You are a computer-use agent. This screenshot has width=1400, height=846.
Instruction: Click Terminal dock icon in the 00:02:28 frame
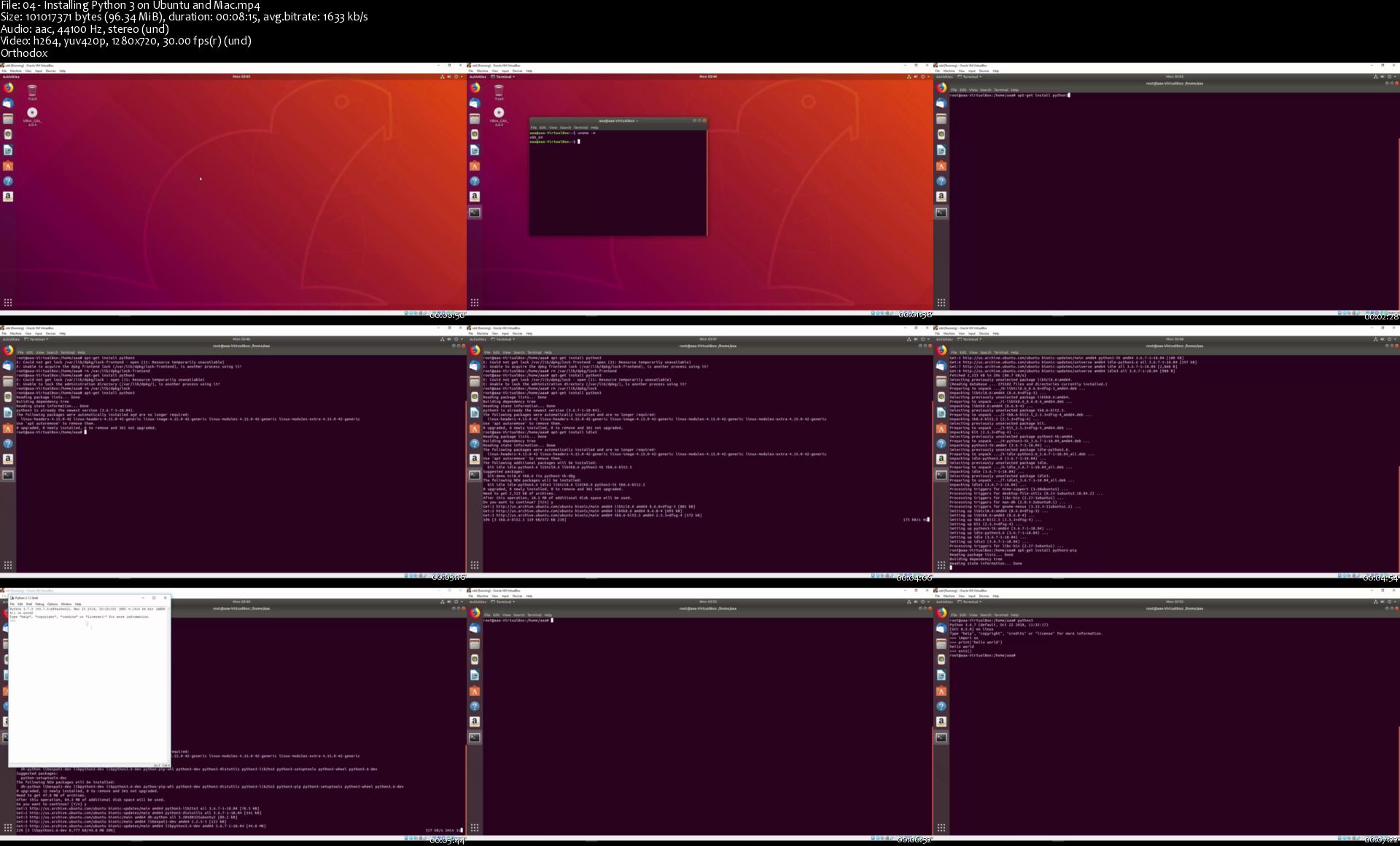(x=941, y=212)
